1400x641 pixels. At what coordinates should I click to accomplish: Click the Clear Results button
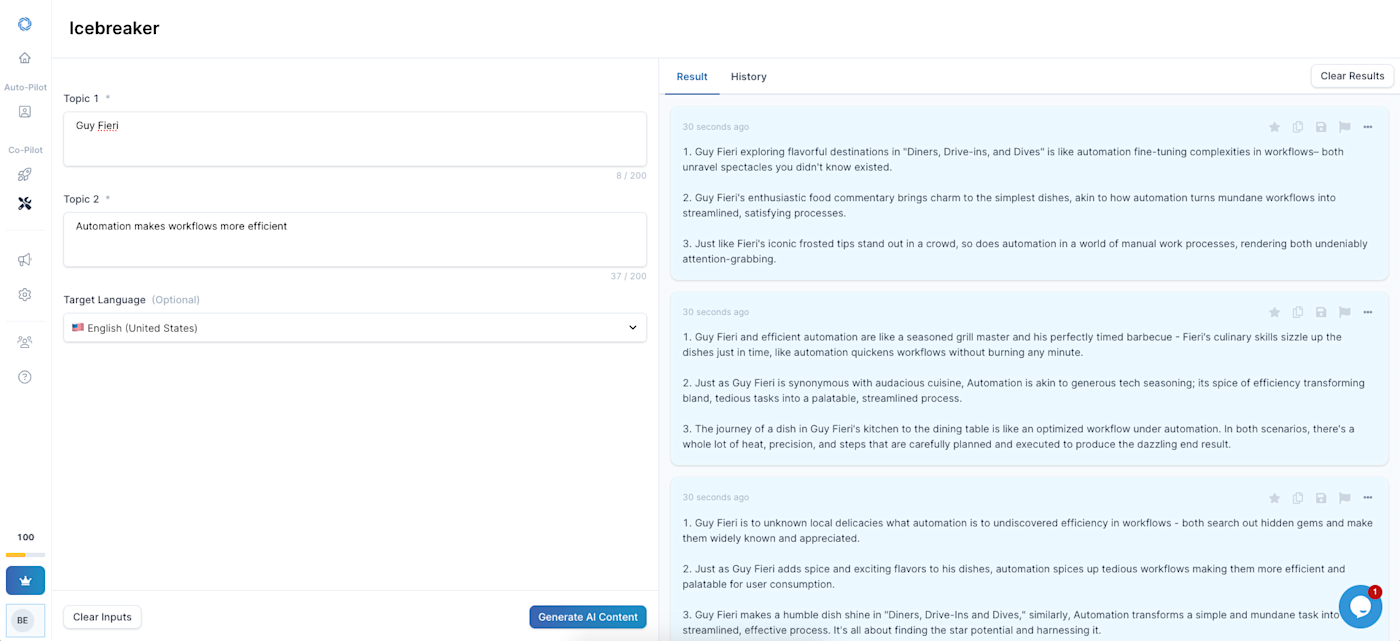coord(1352,76)
